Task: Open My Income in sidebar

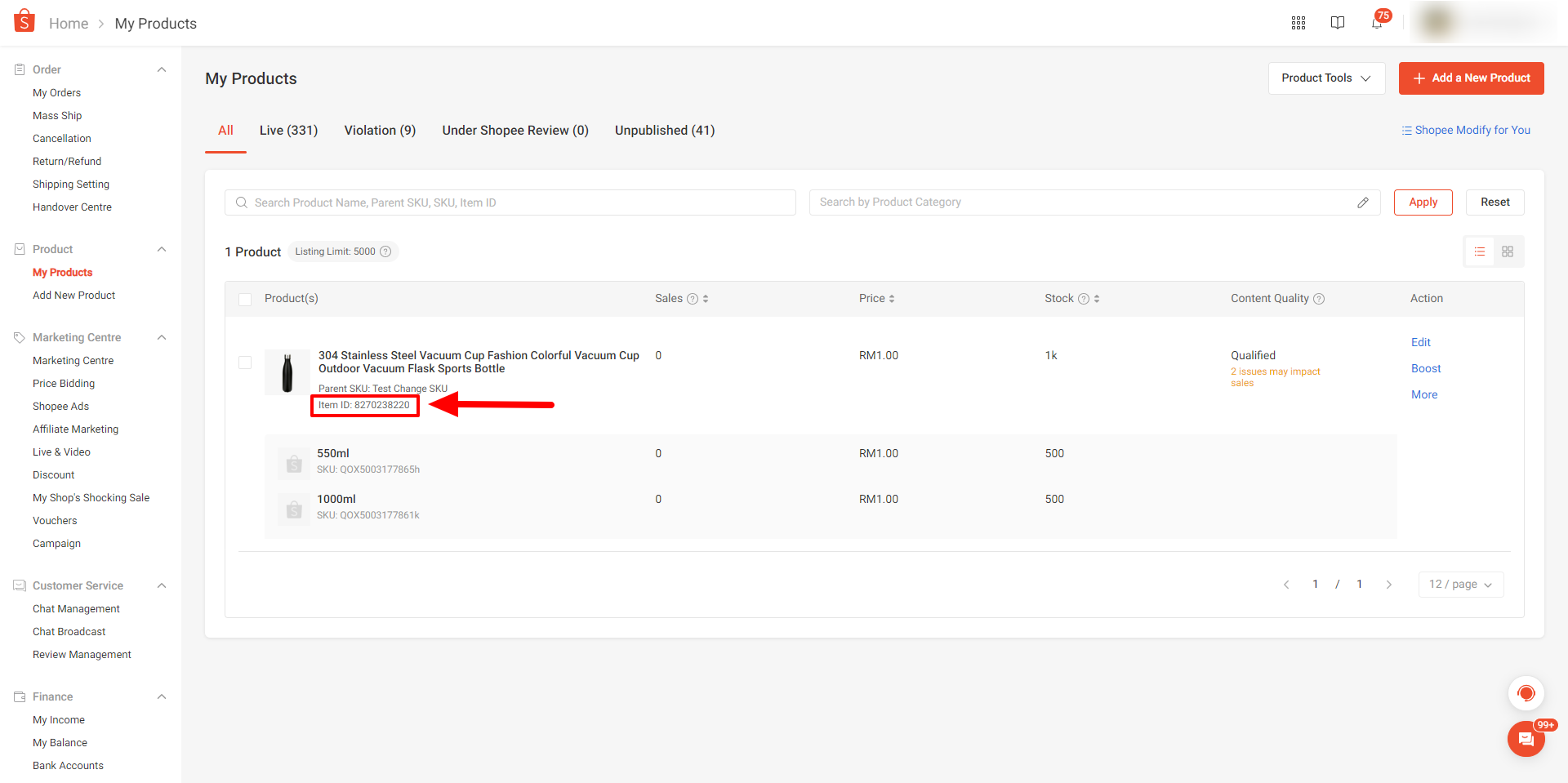Action: (59, 720)
